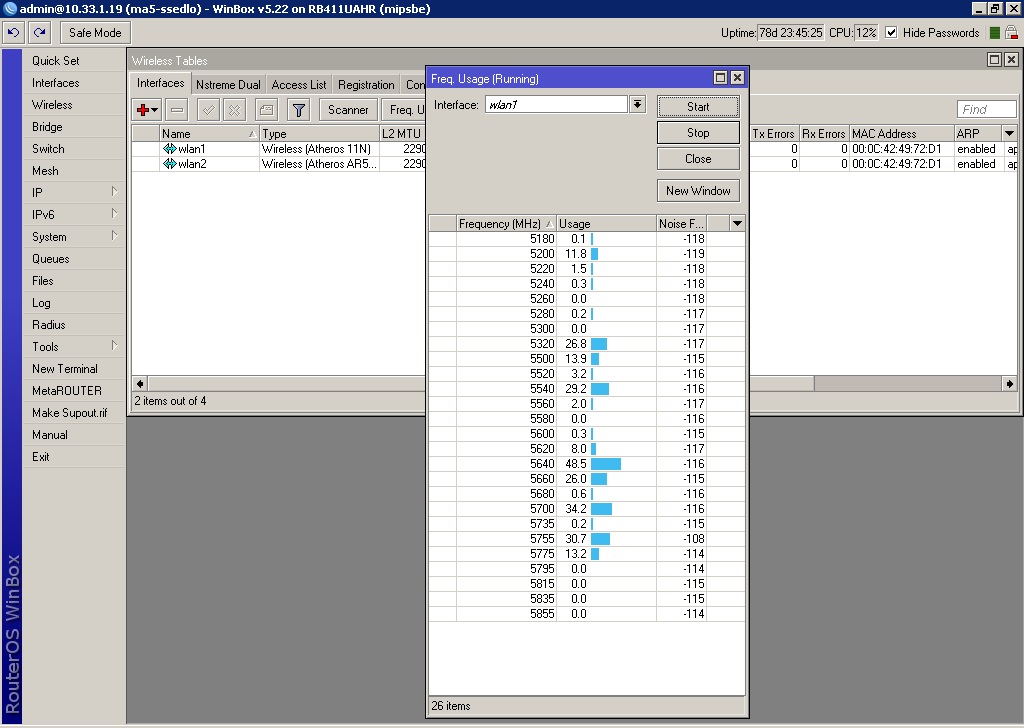Click the green status indicator icon

(x=995, y=33)
